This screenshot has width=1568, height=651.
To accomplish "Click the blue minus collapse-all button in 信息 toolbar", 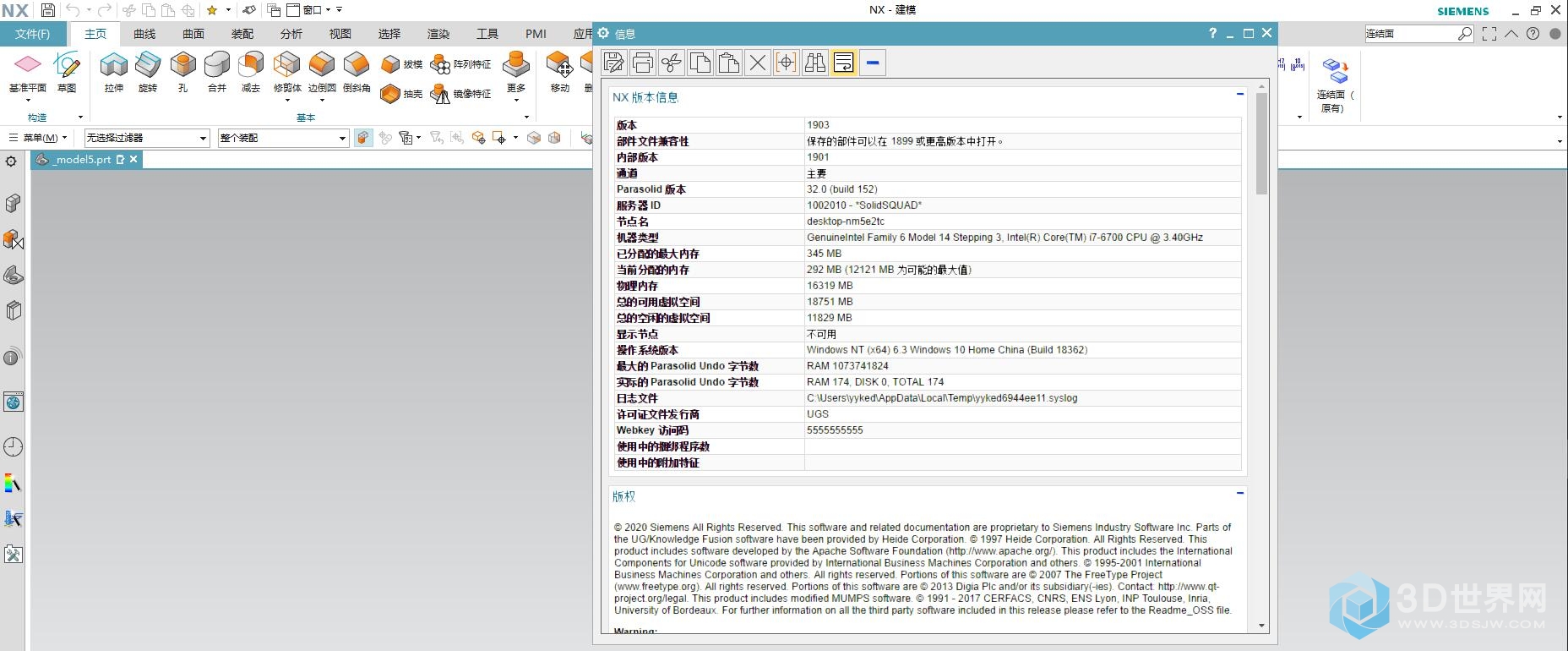I will coord(873,63).
